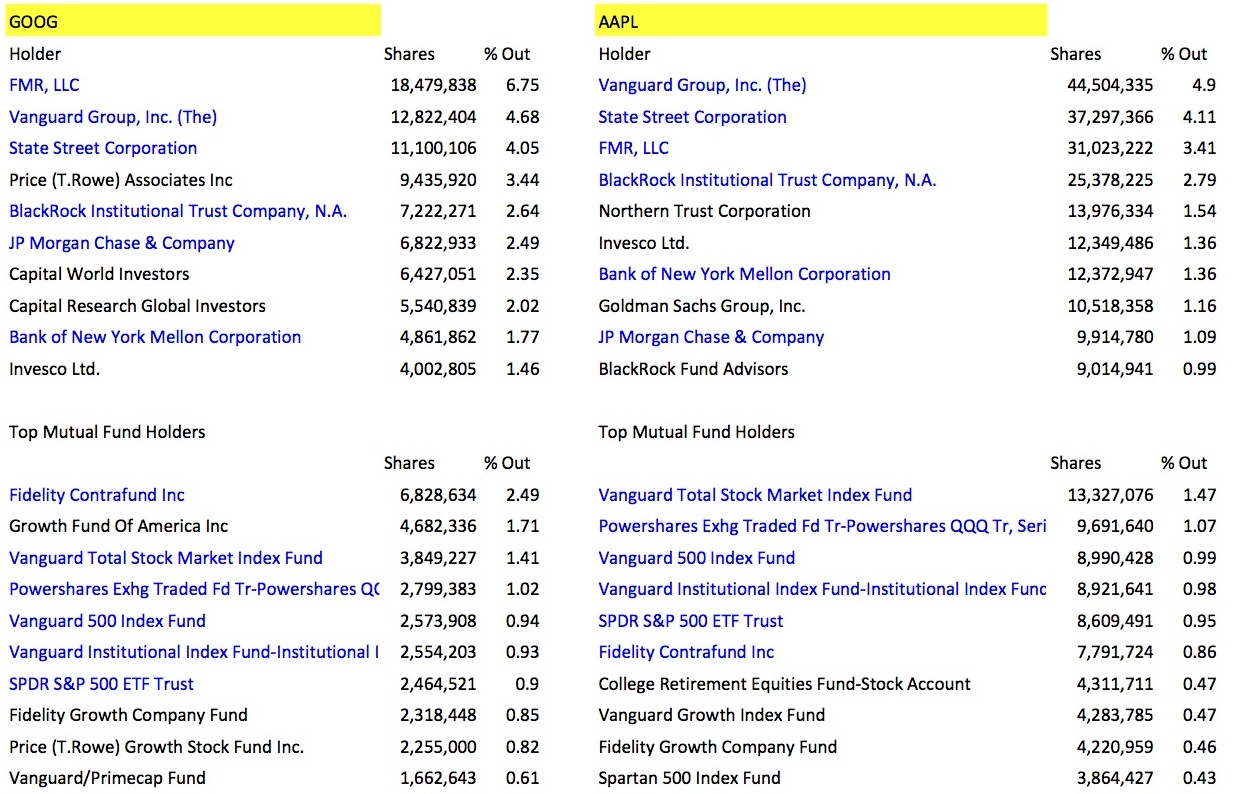Click the BlackRock Fund Advisors holder name
The image size is (1237, 794).
click(x=693, y=369)
